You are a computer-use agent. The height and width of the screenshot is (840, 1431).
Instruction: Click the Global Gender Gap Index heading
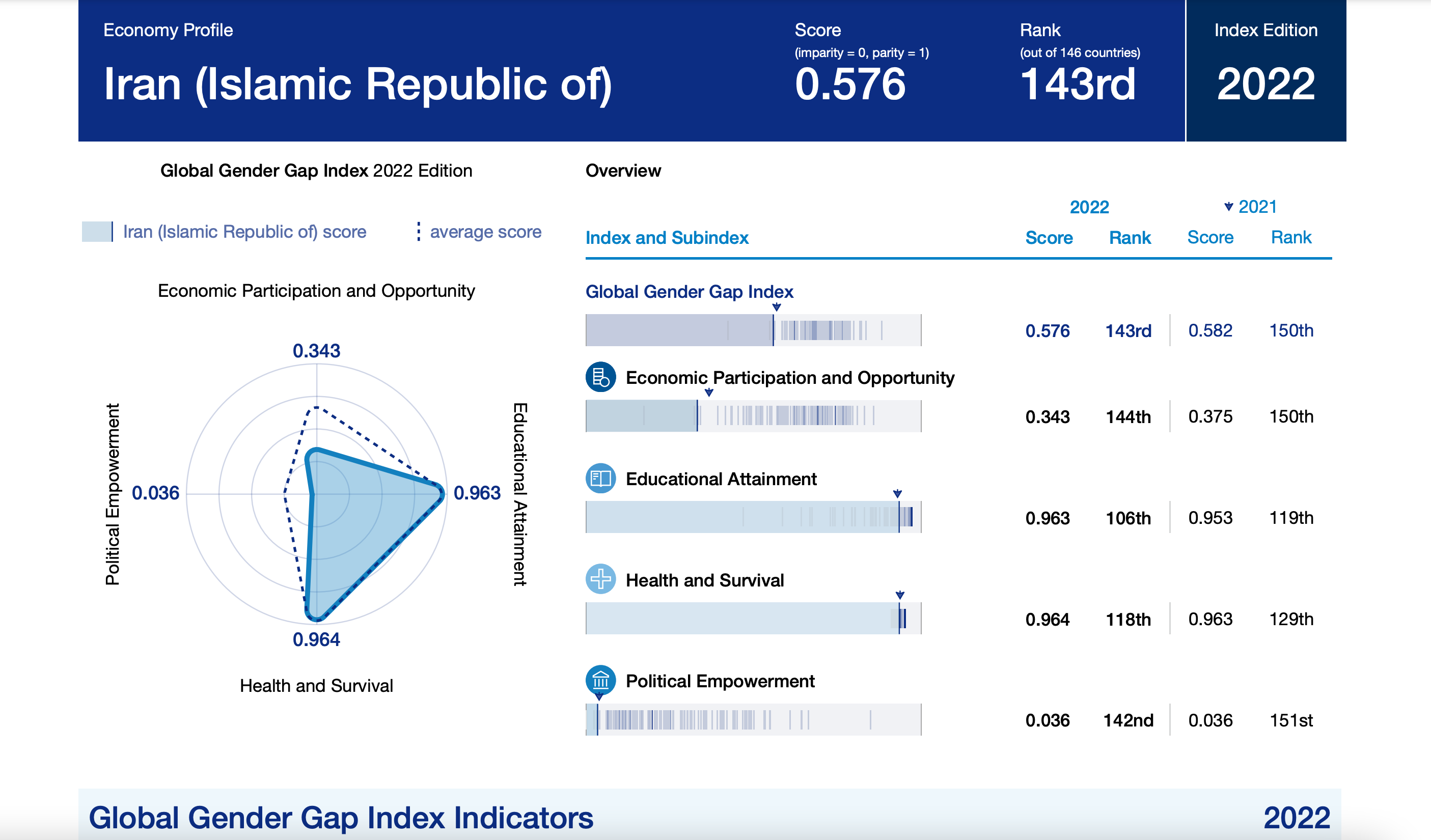pos(690,292)
